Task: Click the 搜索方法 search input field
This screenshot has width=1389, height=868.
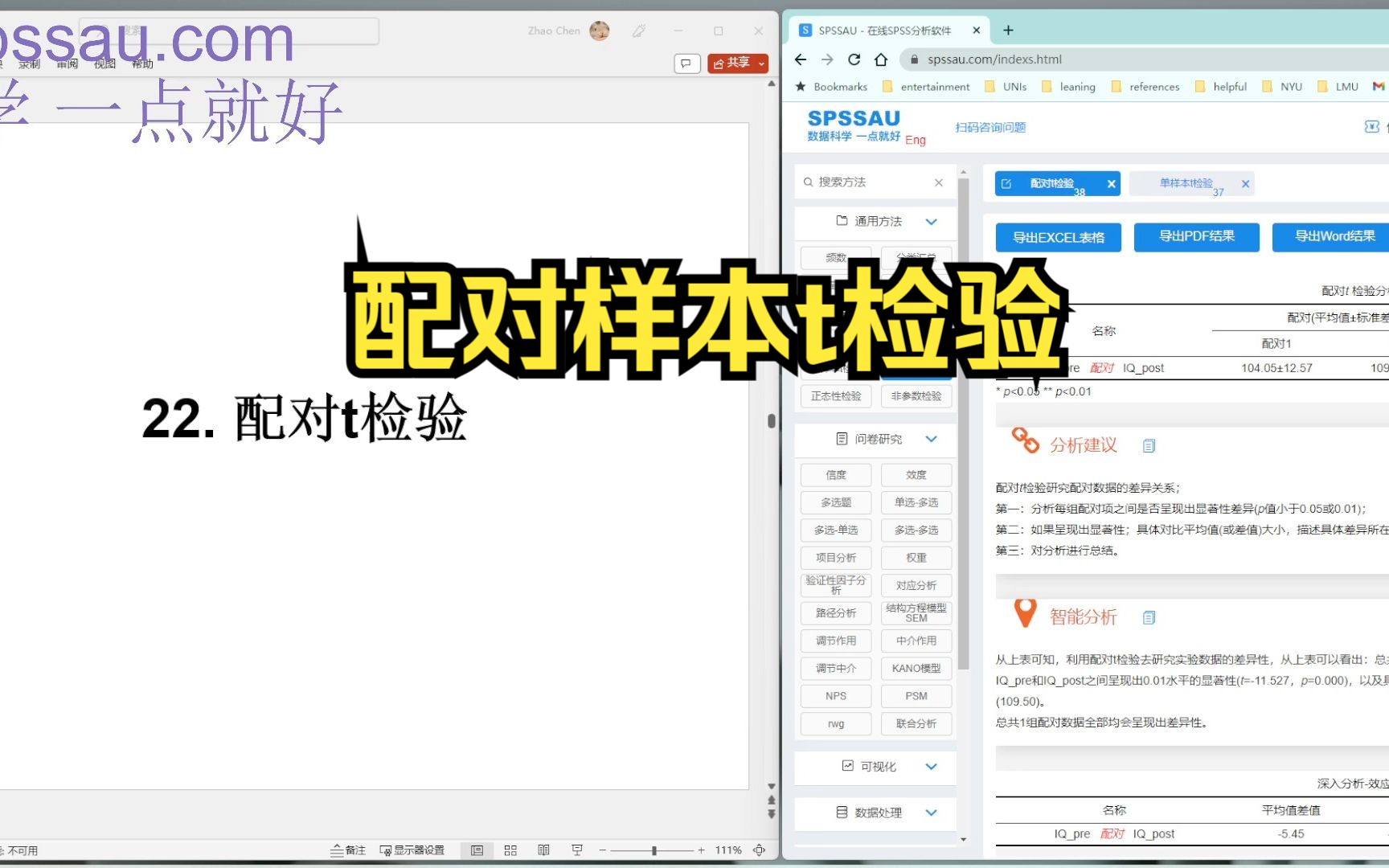Action: click(868, 182)
